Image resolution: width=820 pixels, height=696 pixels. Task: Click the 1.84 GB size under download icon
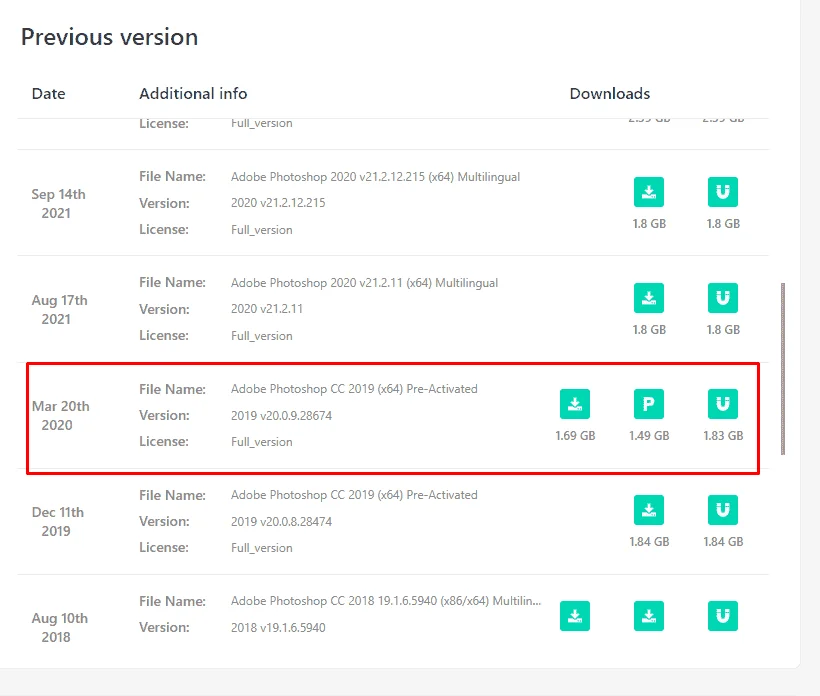pyautogui.click(x=648, y=542)
